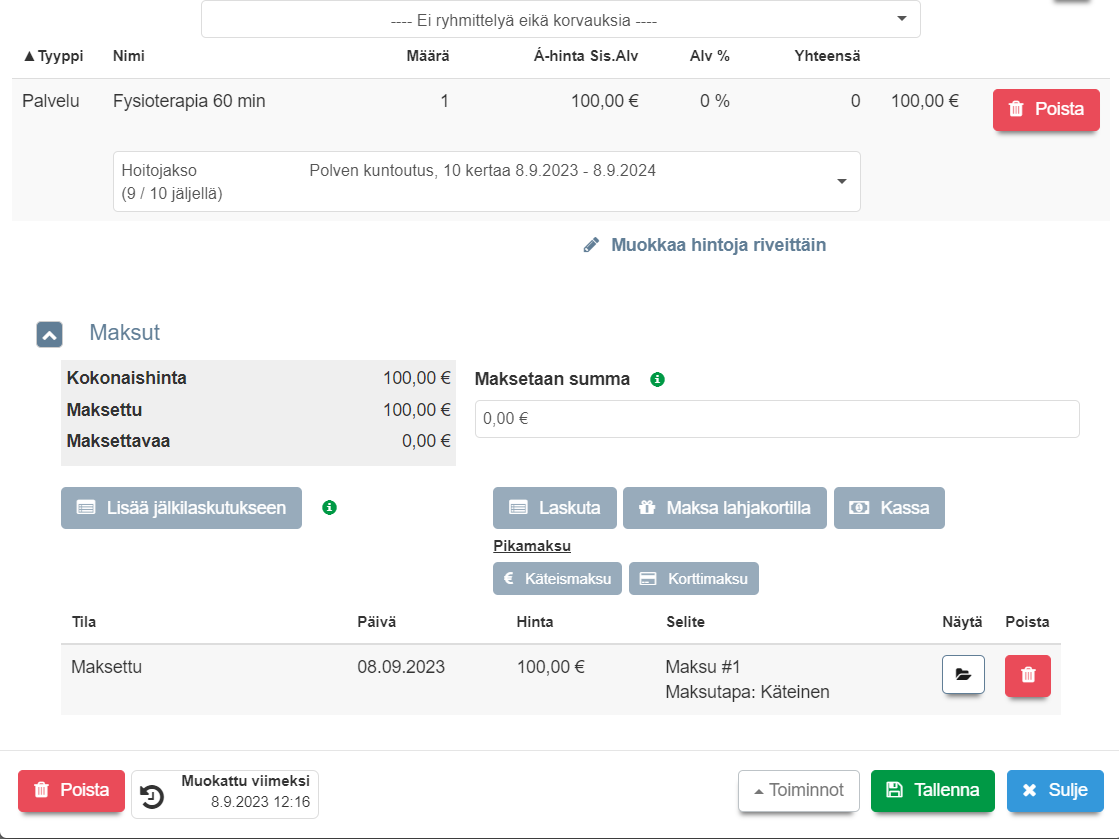Open the Kassa cash register button
1119x839 pixels.
pyautogui.click(x=889, y=508)
